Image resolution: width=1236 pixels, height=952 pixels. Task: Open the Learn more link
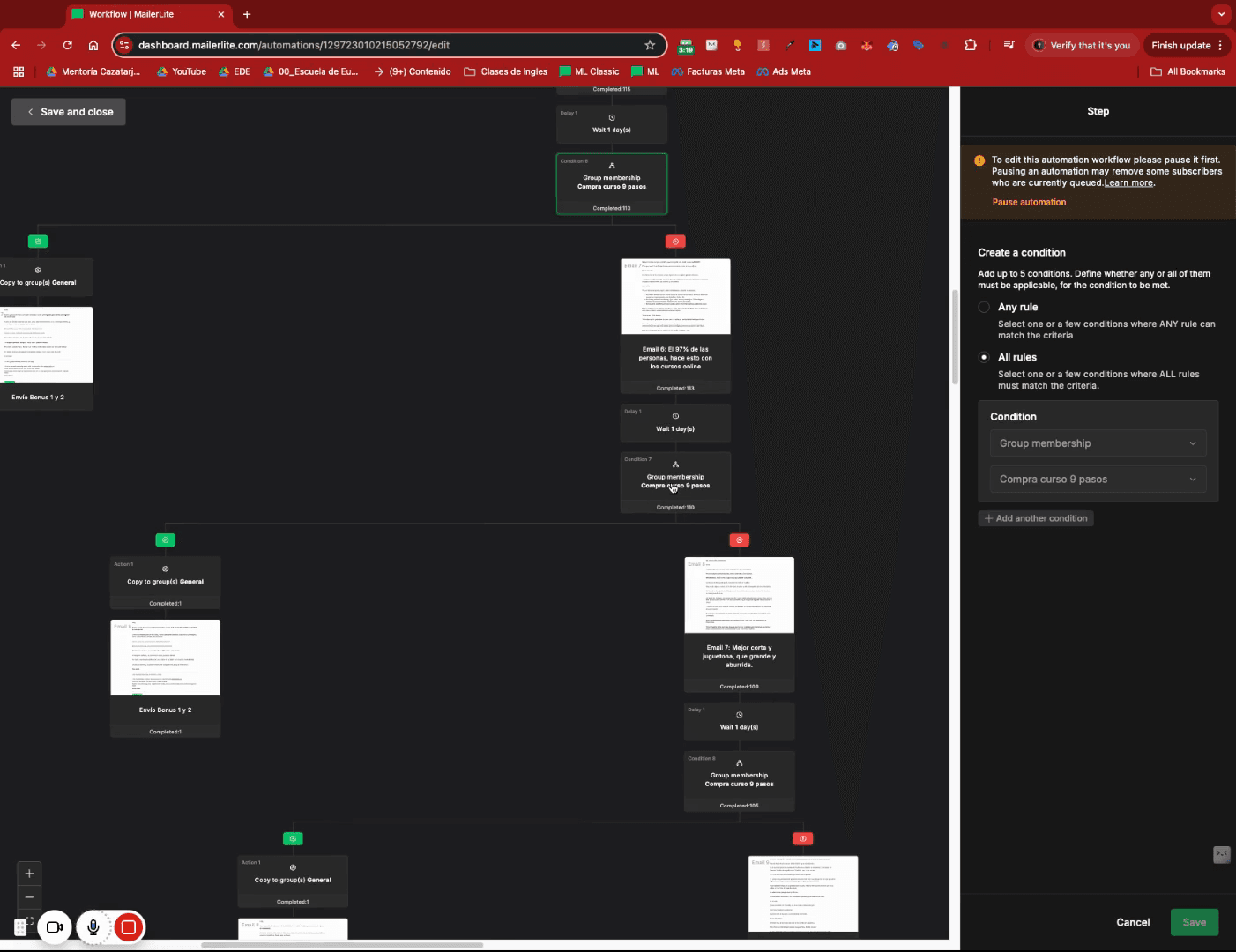1128,182
